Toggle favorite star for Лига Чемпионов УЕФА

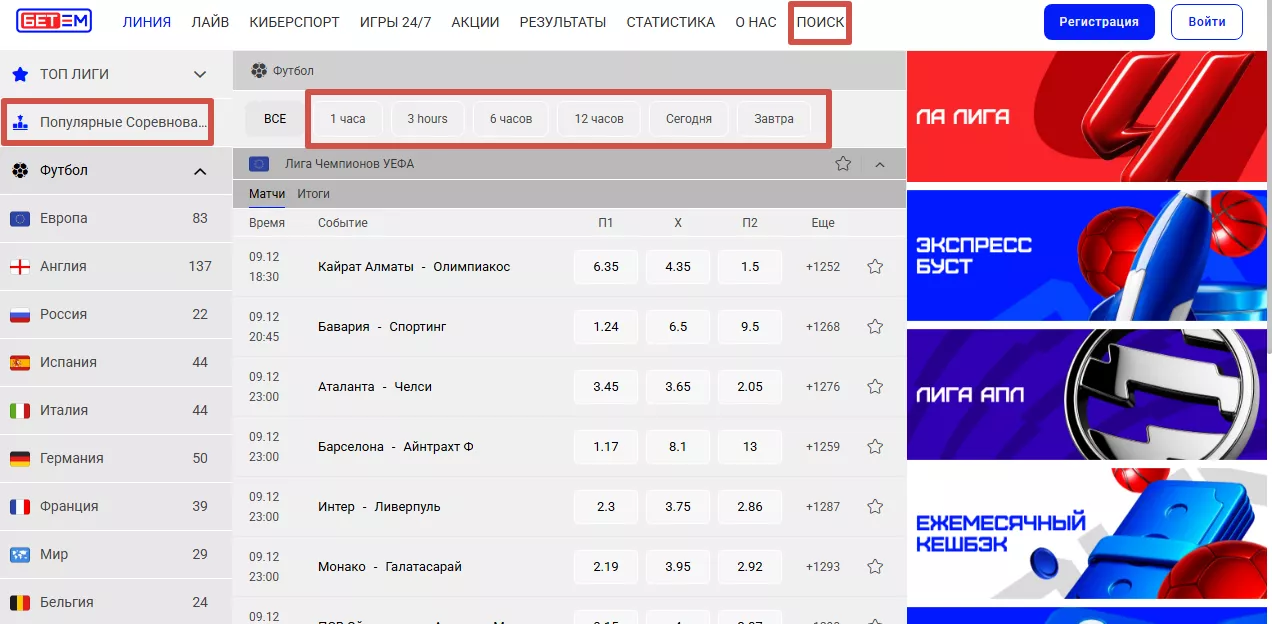tap(843, 163)
